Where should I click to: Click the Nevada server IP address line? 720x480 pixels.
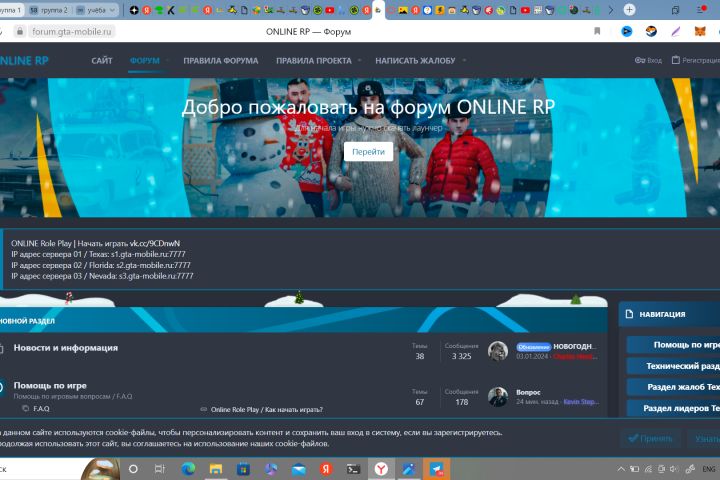[x=102, y=276]
